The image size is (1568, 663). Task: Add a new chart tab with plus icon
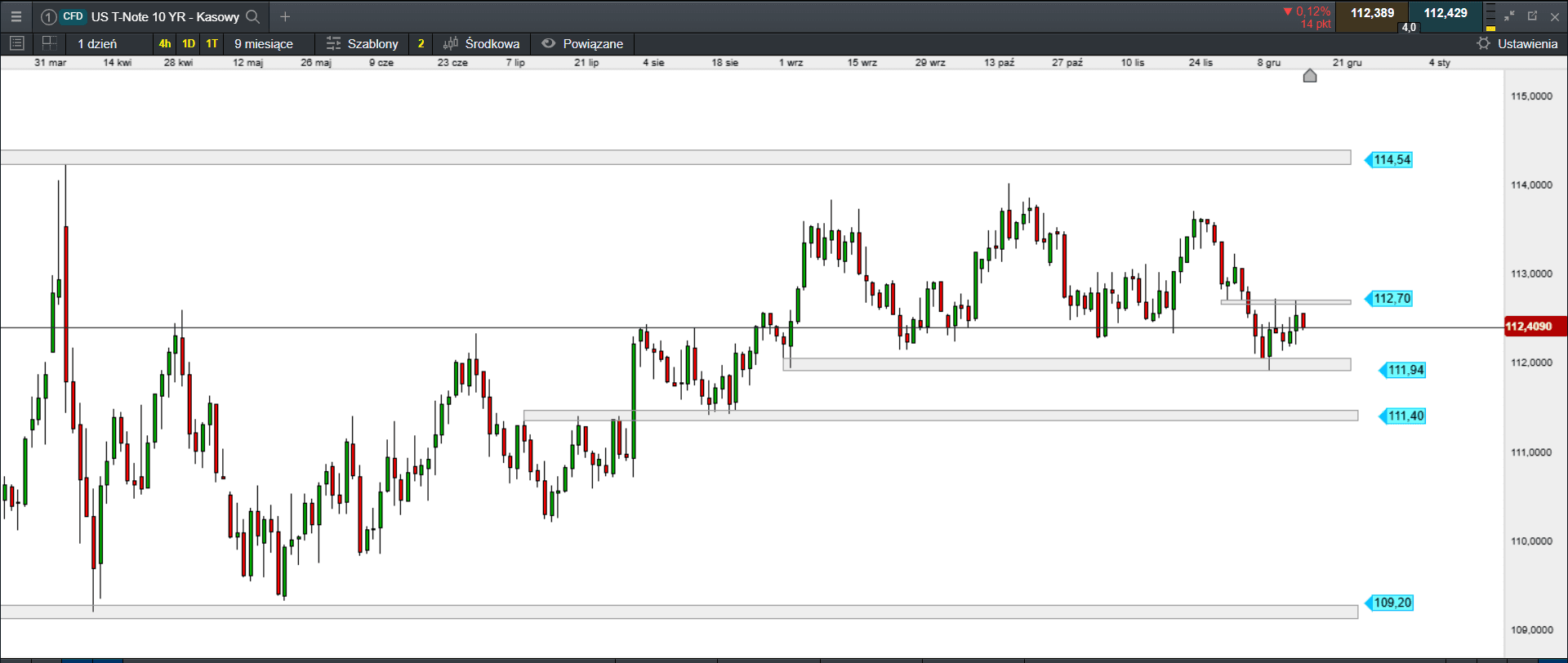click(x=285, y=16)
